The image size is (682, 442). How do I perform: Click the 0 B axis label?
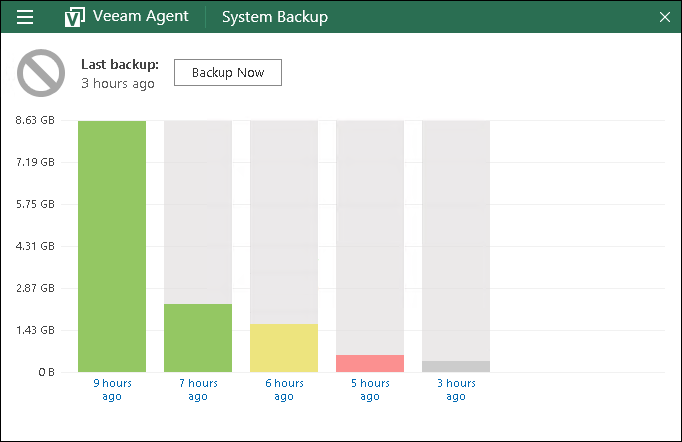(x=46, y=372)
